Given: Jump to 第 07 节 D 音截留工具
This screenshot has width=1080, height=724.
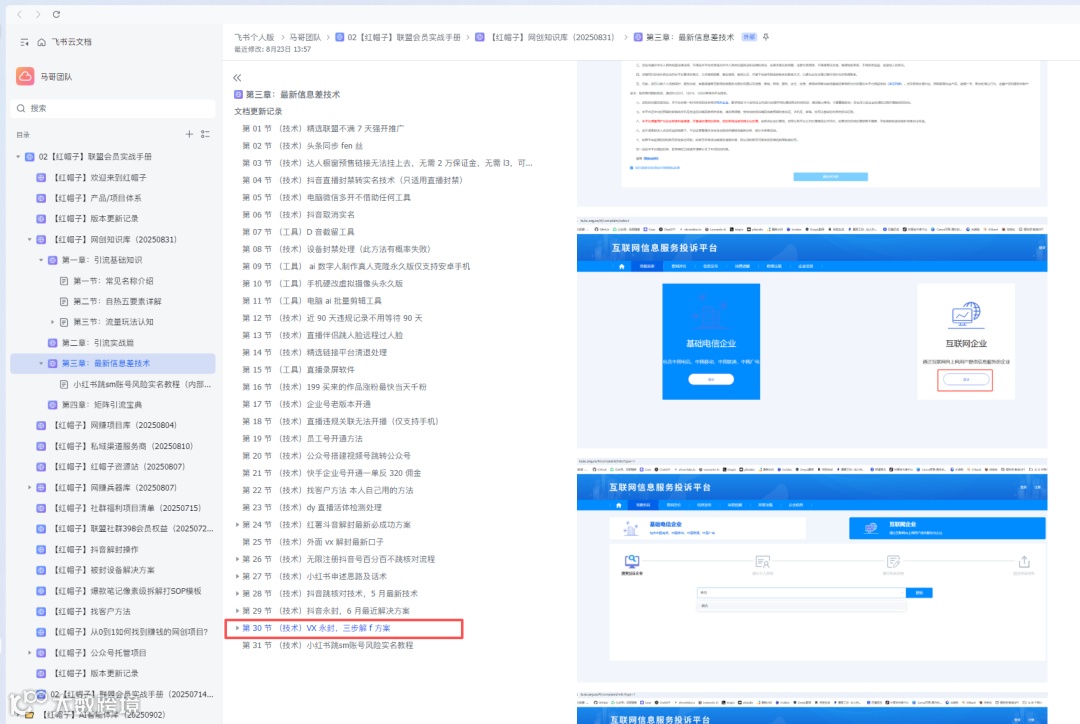Looking at the screenshot, I should (x=298, y=232).
